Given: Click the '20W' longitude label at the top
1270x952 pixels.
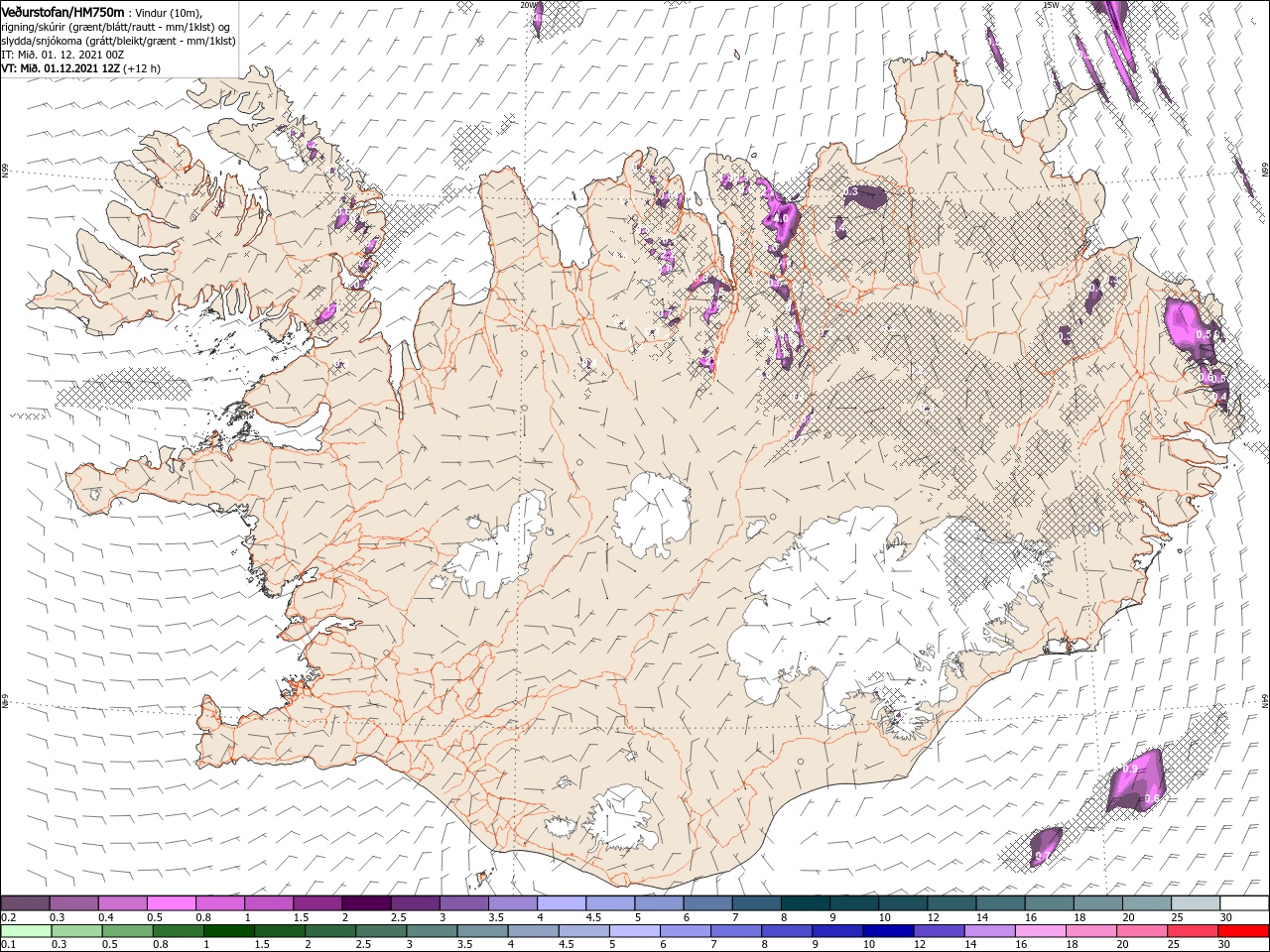Looking at the screenshot, I should pyautogui.click(x=528, y=5).
